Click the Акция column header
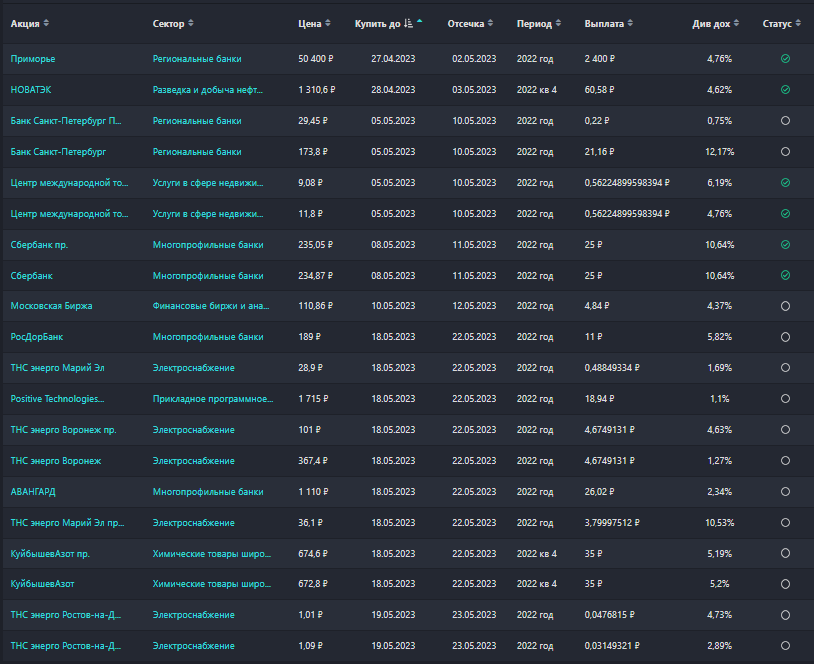Screen dimensions: 814x664 point(25,23)
